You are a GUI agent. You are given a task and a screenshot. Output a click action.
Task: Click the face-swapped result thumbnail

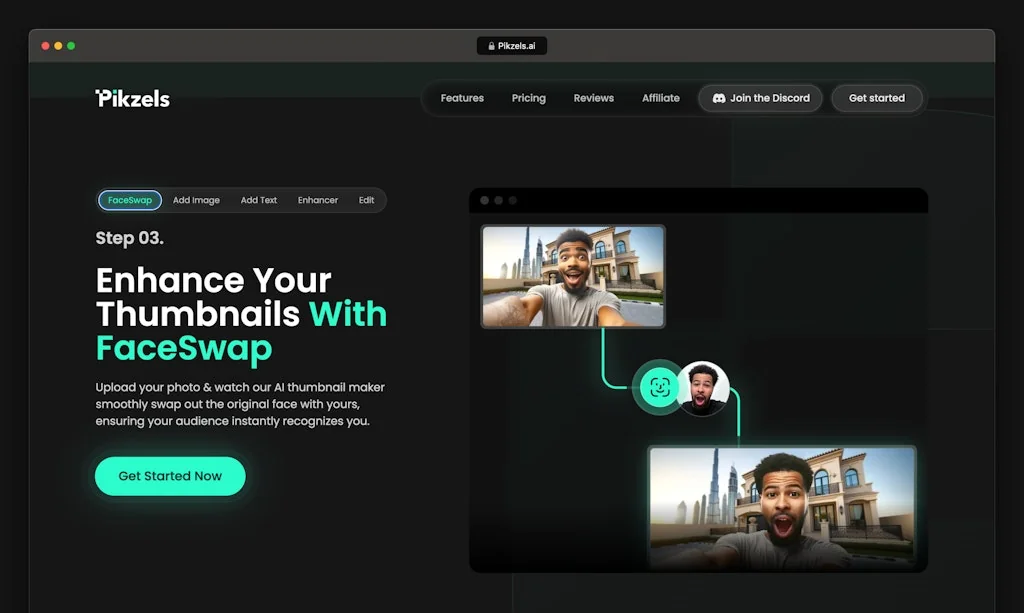(x=782, y=509)
